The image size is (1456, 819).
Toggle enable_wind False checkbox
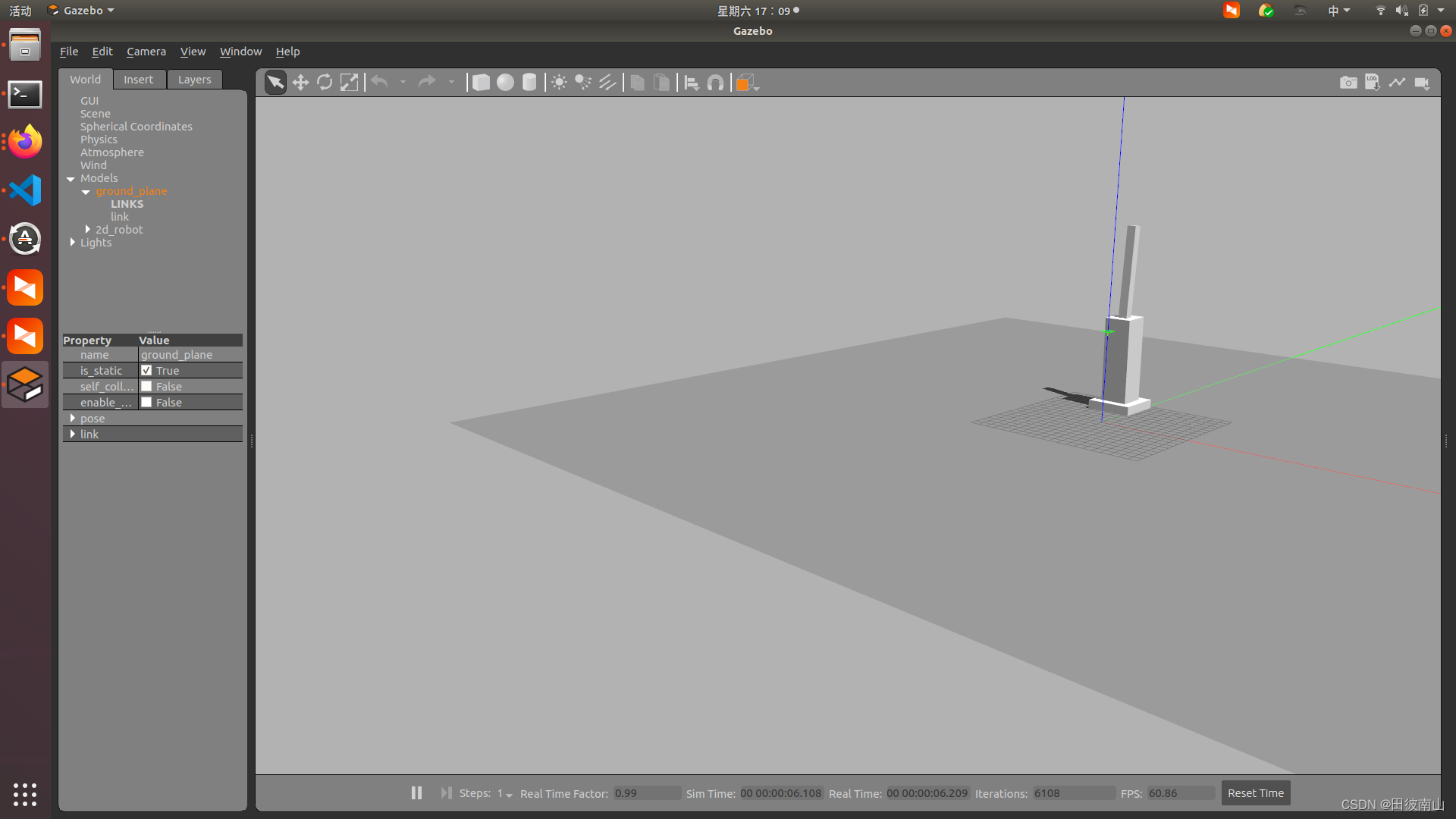147,402
